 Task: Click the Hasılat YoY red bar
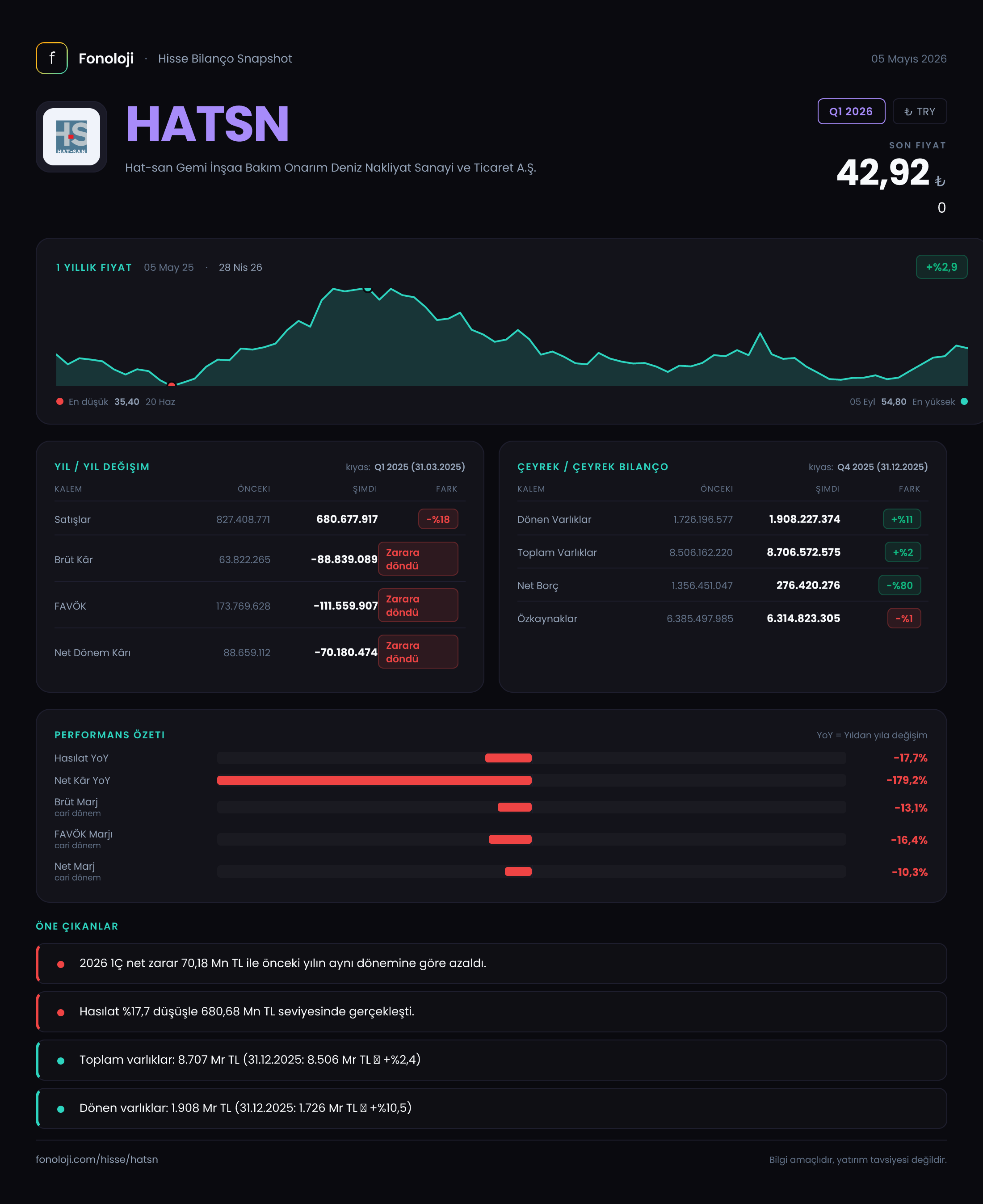508,758
